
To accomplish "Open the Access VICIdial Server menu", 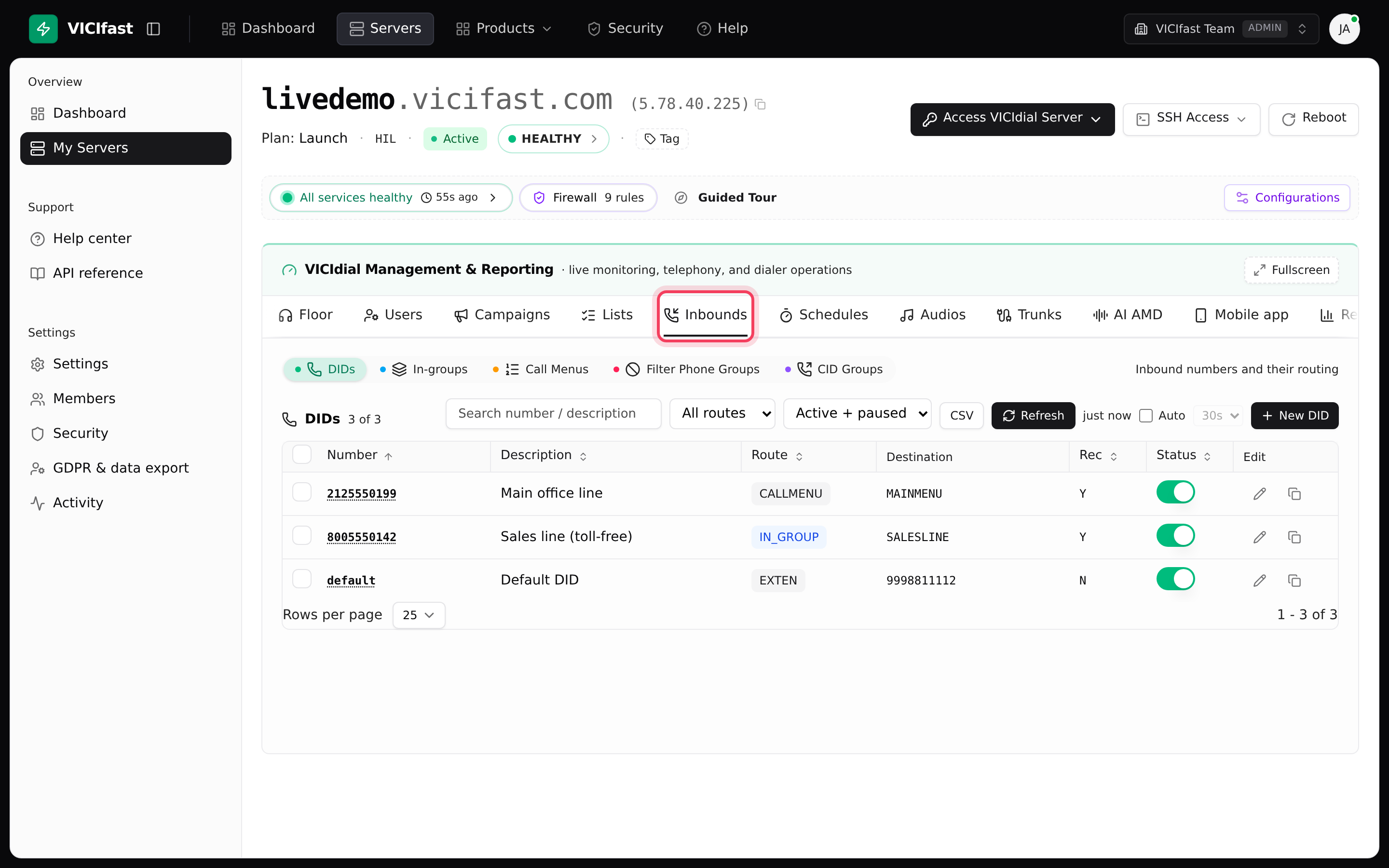I will pyautogui.click(x=1012, y=119).
